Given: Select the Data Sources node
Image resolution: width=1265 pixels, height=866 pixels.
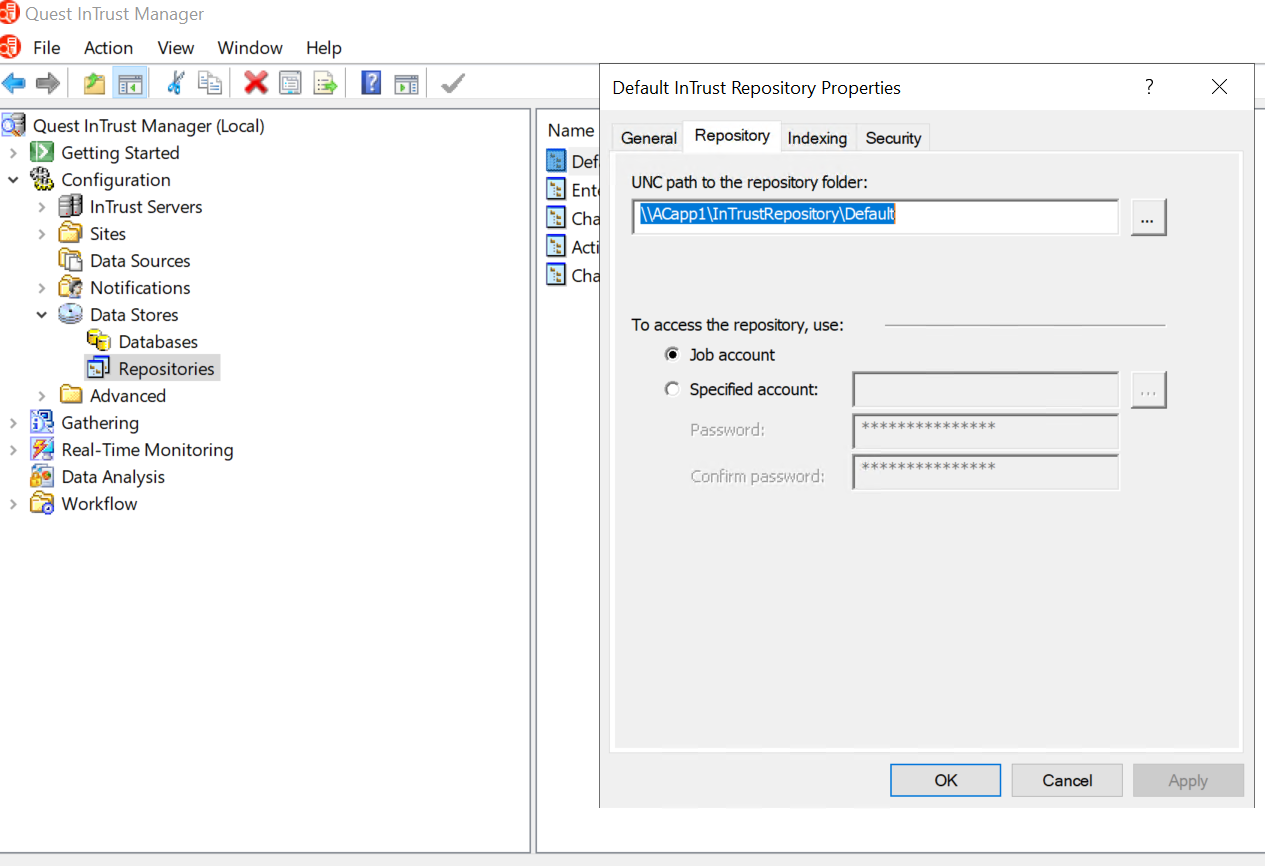Looking at the screenshot, I should click(140, 261).
